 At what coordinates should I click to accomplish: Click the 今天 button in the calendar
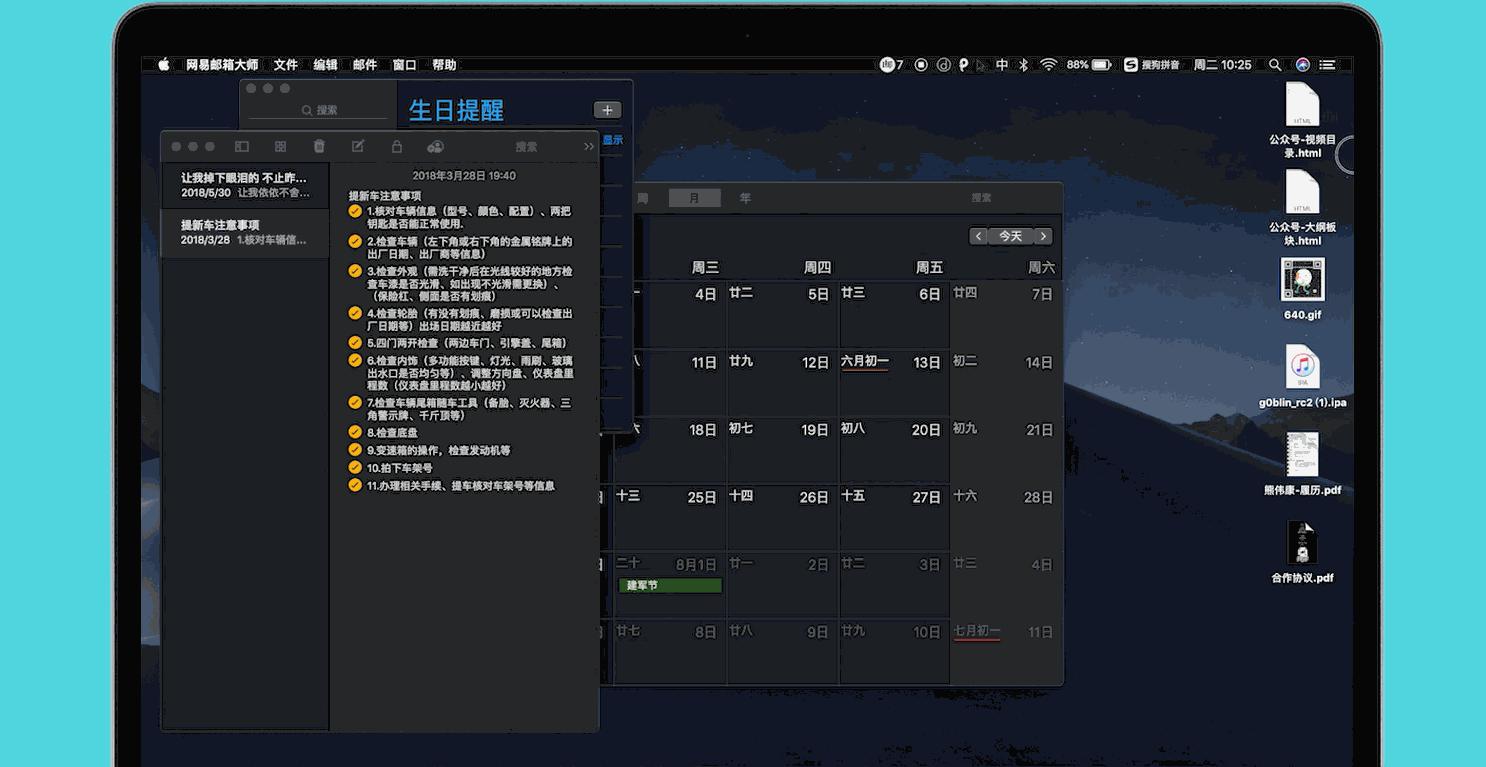click(1011, 236)
